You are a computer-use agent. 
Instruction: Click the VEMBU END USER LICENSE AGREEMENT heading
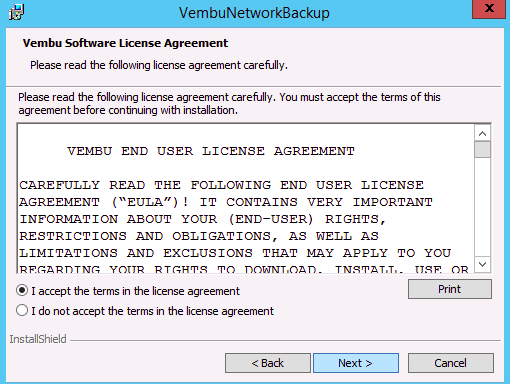(x=211, y=151)
